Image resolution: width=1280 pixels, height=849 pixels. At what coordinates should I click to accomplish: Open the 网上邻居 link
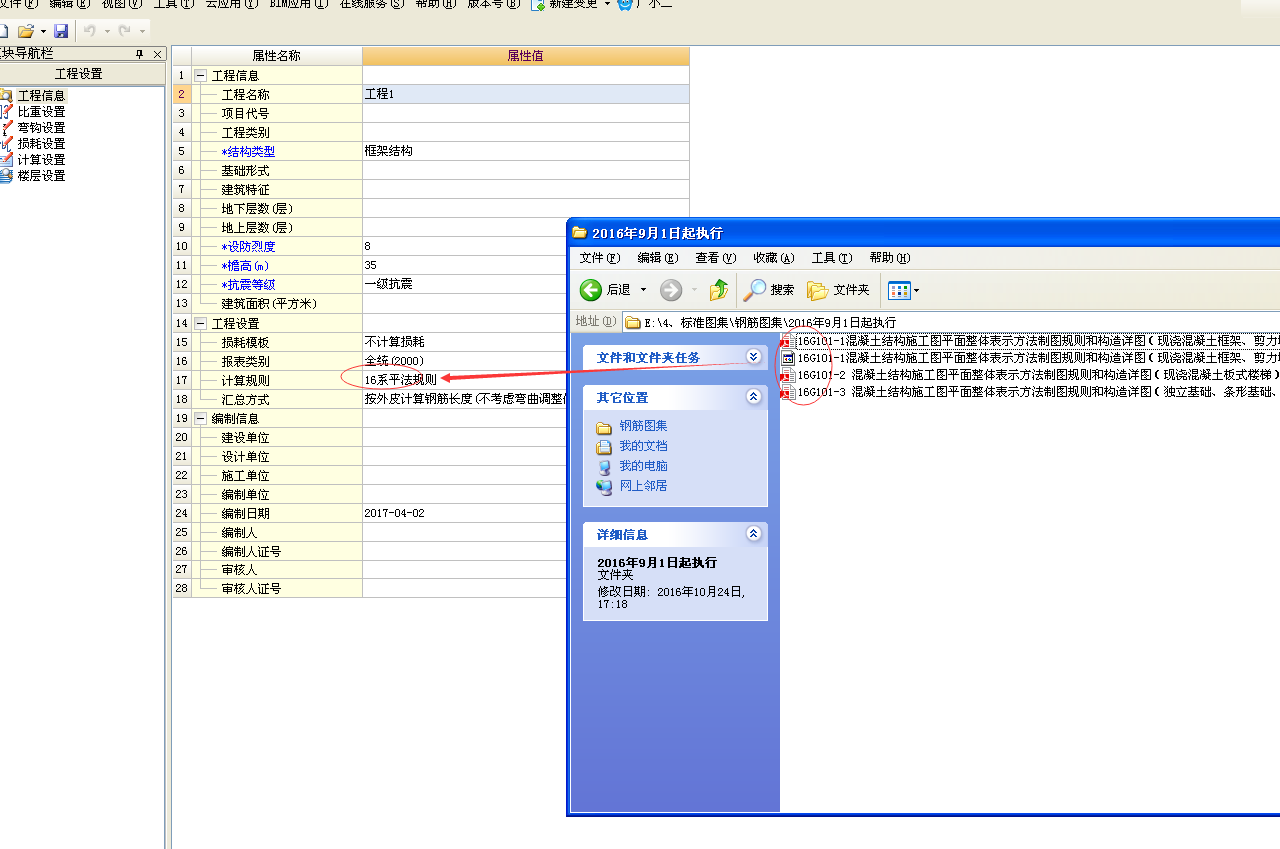tap(643, 486)
